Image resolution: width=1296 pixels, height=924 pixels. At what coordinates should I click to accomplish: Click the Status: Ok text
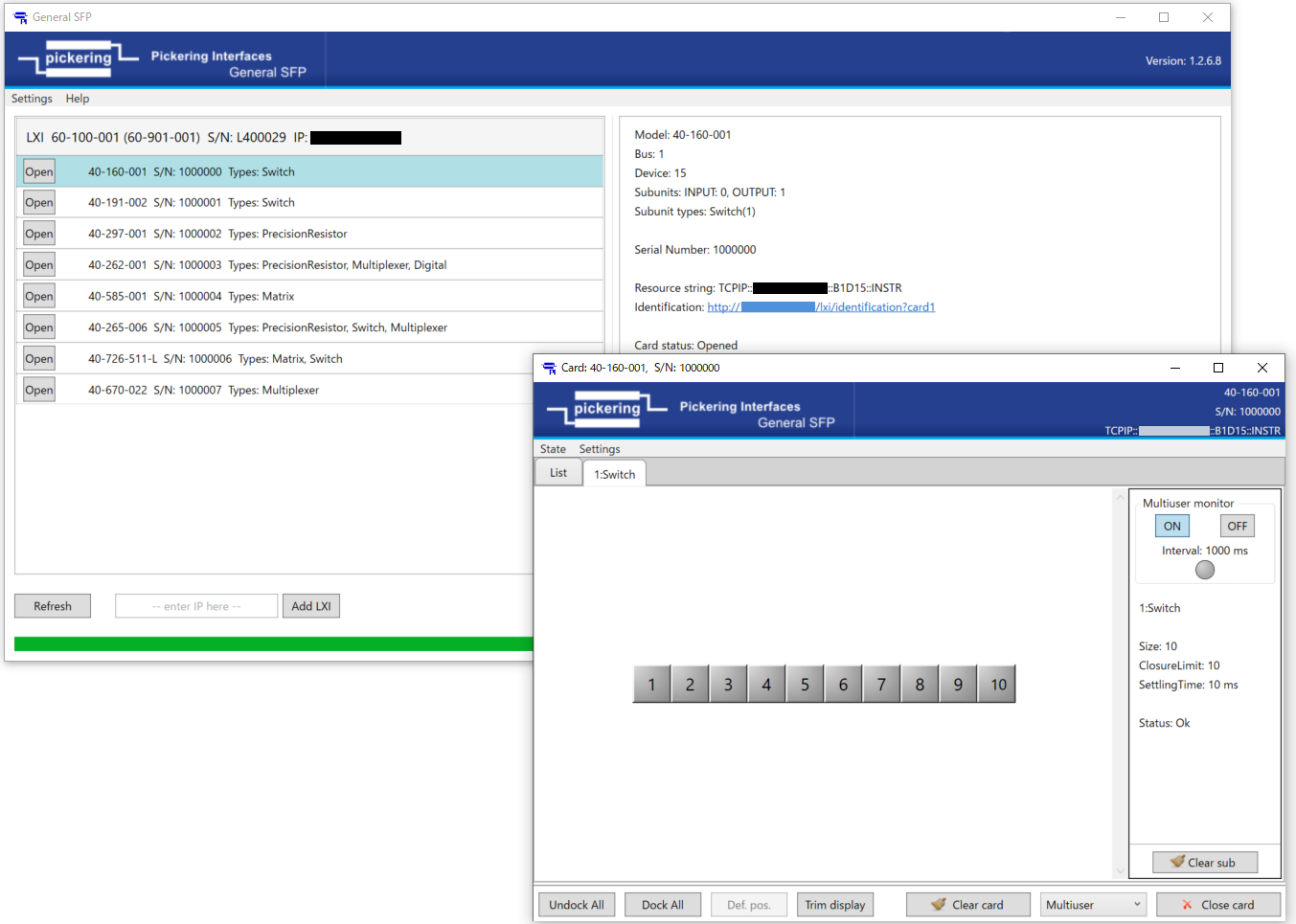(x=1164, y=723)
